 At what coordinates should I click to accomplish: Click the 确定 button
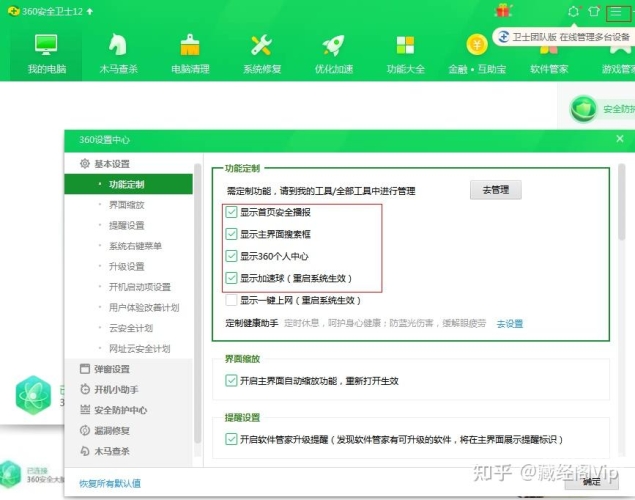pyautogui.click(x=592, y=482)
